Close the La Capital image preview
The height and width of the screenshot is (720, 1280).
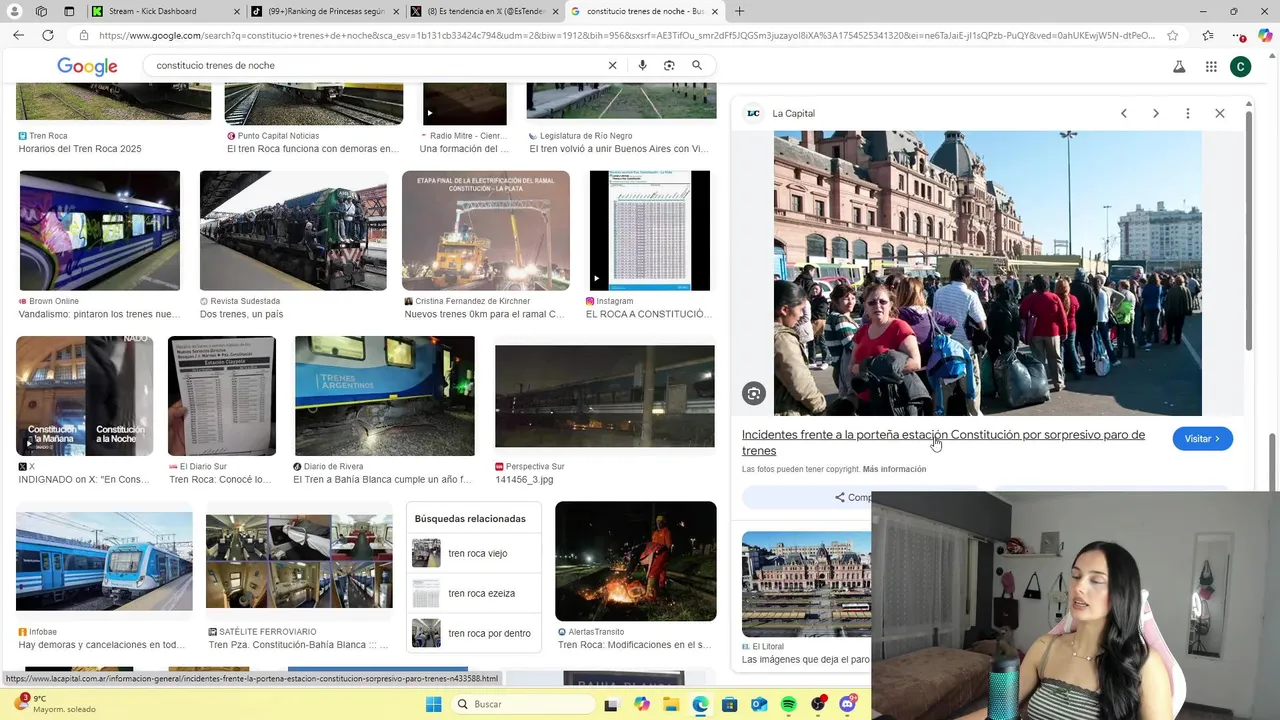click(x=1220, y=113)
